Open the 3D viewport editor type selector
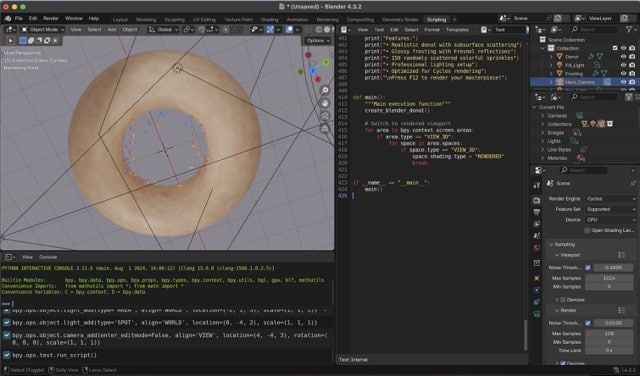 point(11,29)
